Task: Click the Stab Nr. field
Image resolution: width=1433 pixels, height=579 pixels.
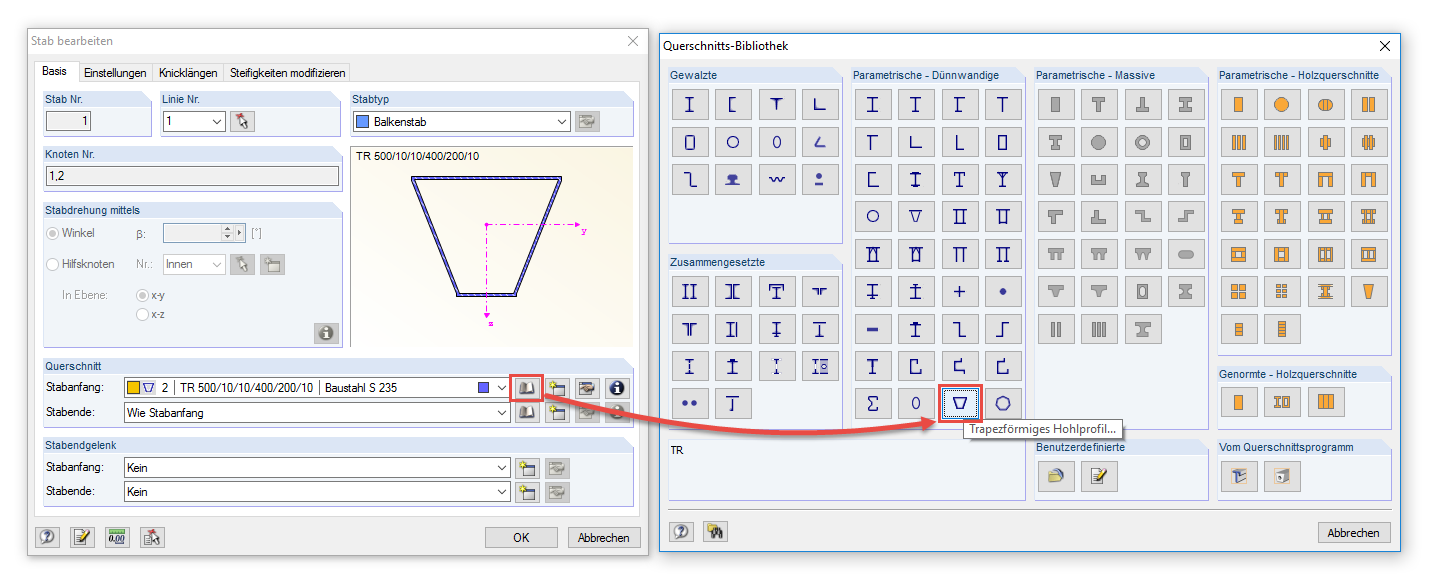Action: point(69,121)
